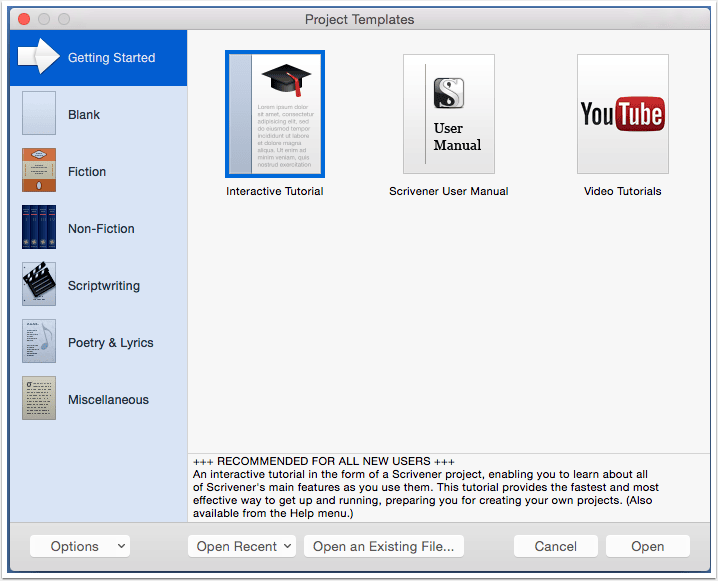Click the graduation cap Interactive Tutorial thumbnail
718x581 pixels.
pyautogui.click(x=275, y=114)
